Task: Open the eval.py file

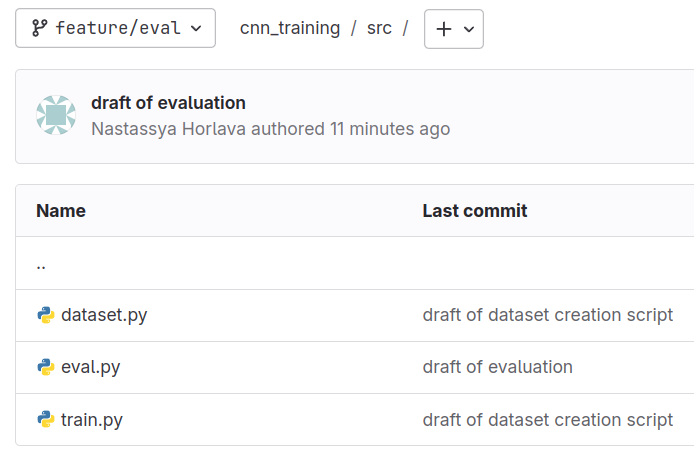Action: click(90, 367)
